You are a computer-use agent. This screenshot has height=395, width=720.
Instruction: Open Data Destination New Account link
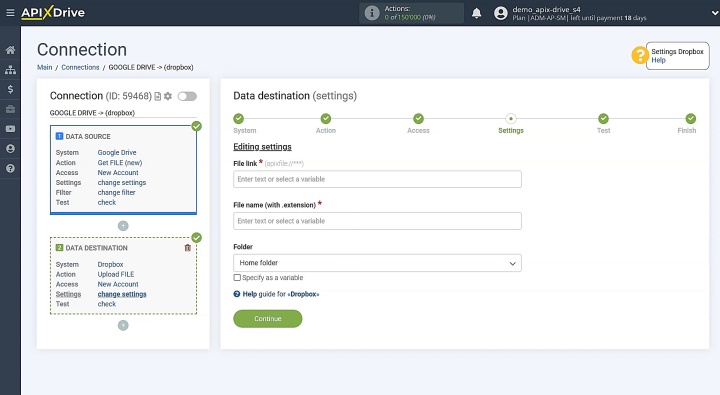tap(118, 284)
